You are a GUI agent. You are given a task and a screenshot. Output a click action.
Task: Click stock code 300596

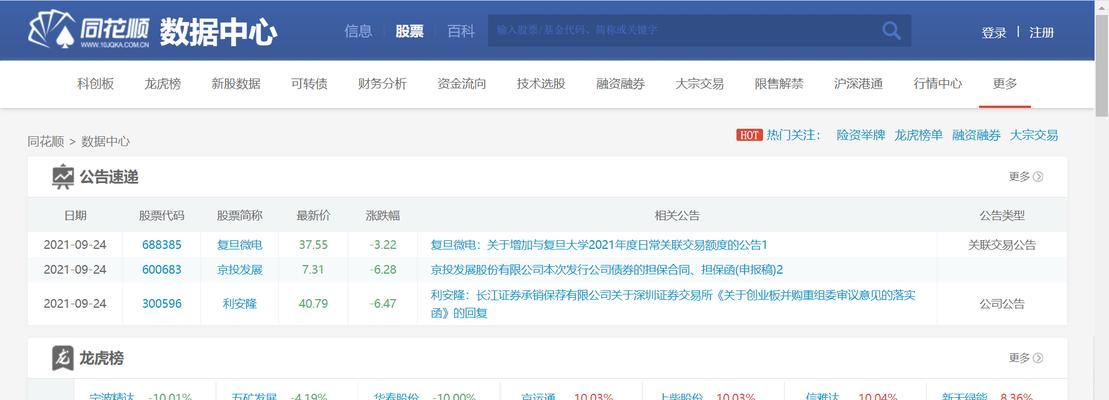[162, 304]
